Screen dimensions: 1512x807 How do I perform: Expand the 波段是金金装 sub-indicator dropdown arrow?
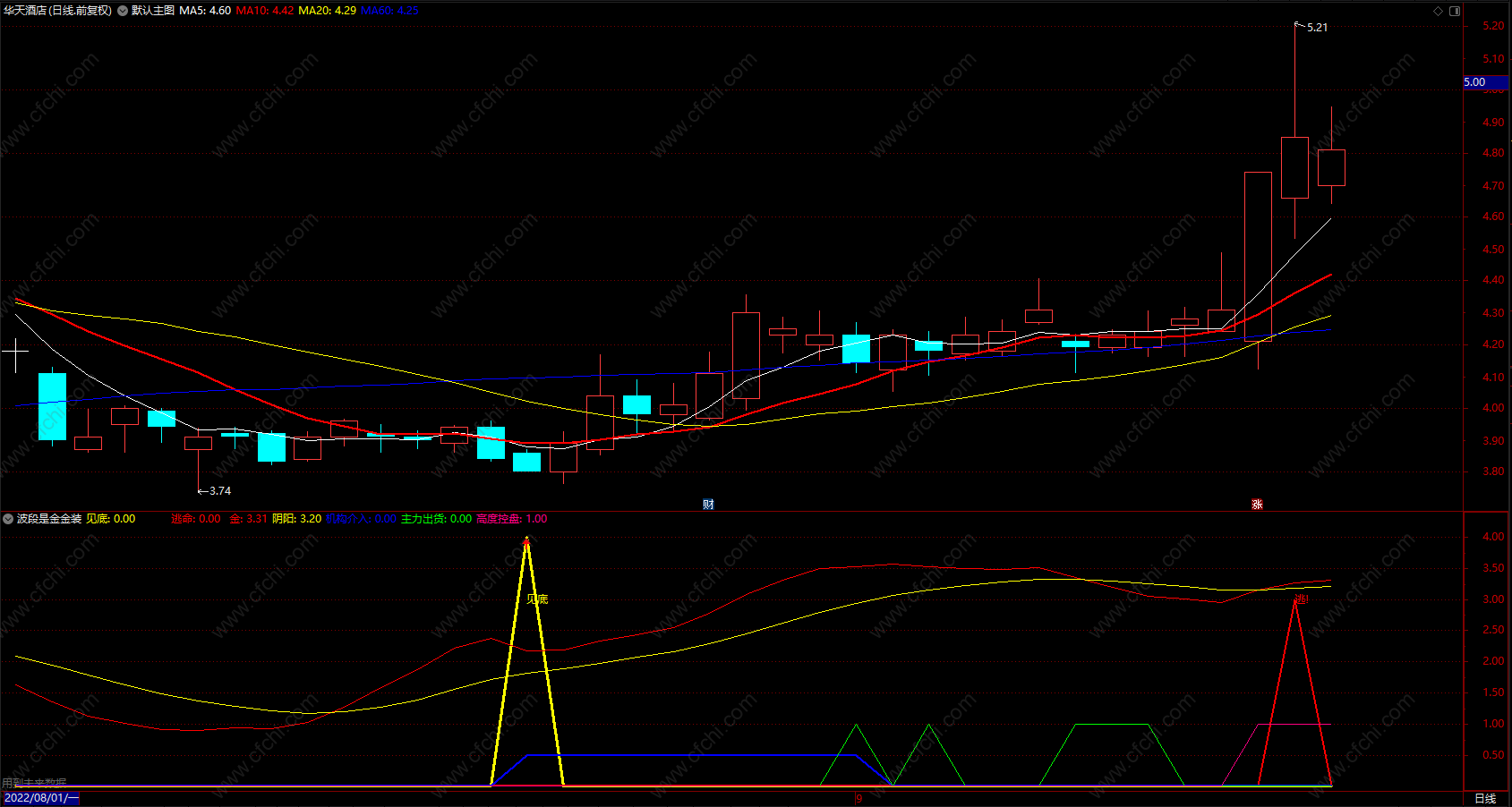[x=8, y=519]
